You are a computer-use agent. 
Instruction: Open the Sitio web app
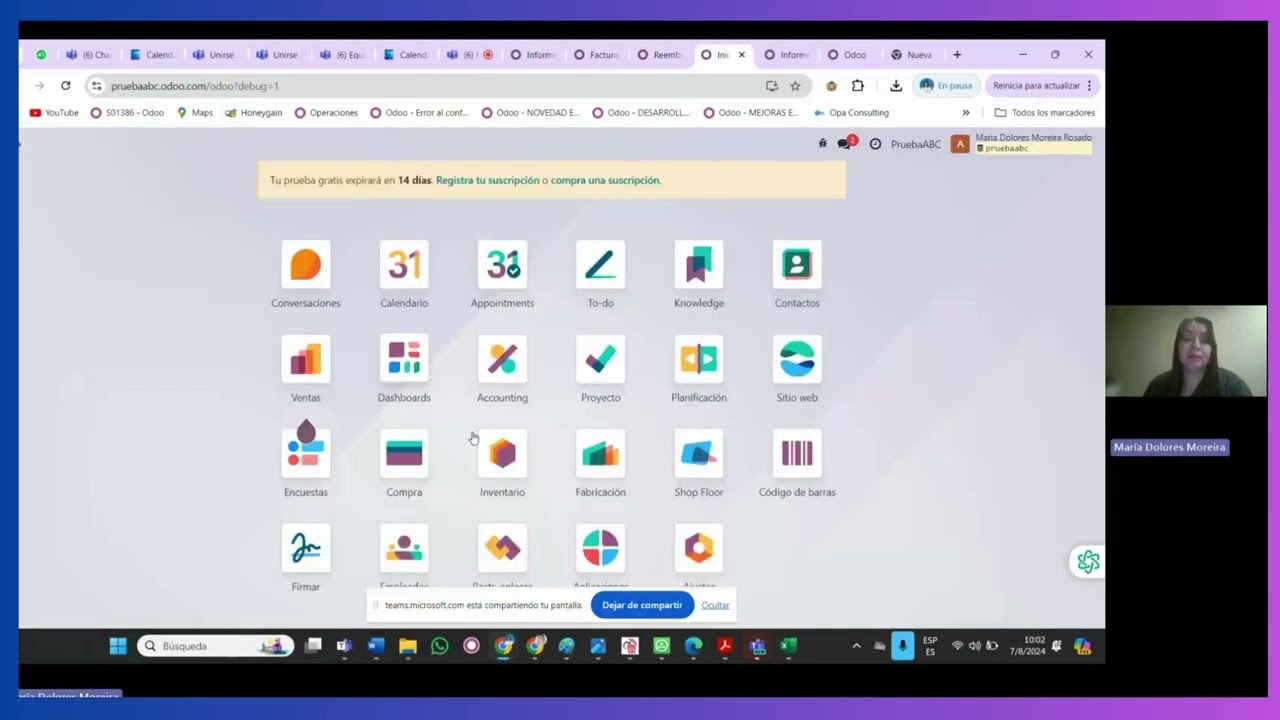click(797, 359)
